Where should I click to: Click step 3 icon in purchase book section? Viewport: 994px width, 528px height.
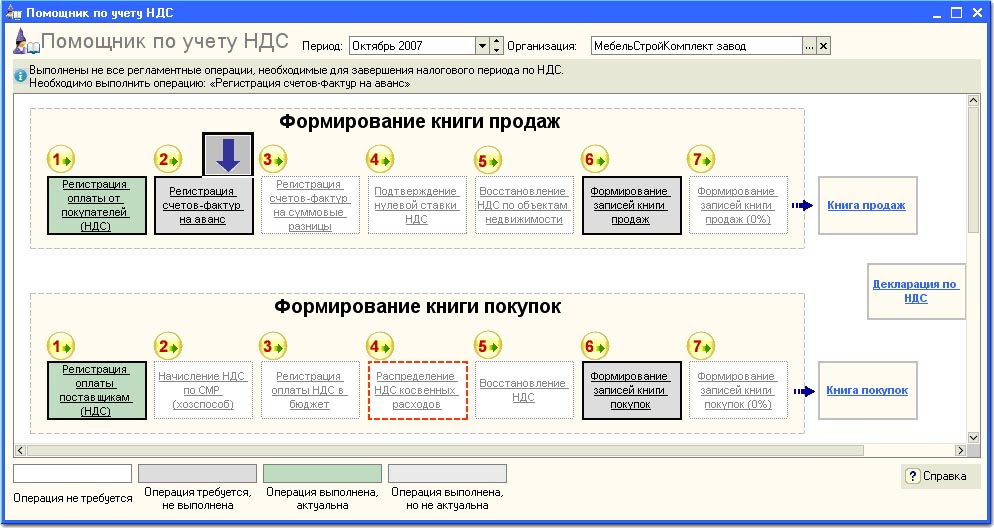point(273,347)
